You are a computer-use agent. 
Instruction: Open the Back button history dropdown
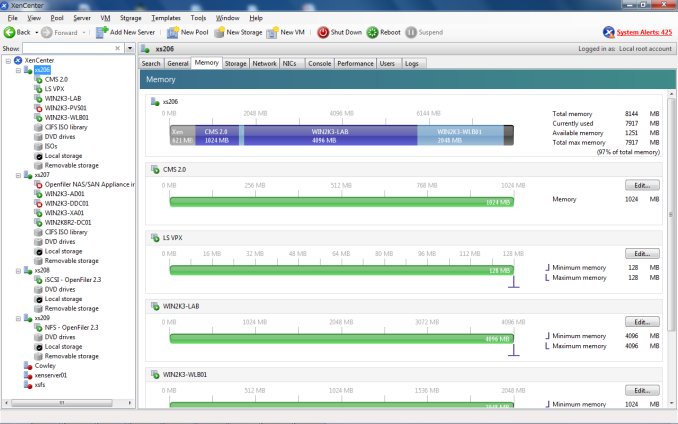[x=37, y=32]
